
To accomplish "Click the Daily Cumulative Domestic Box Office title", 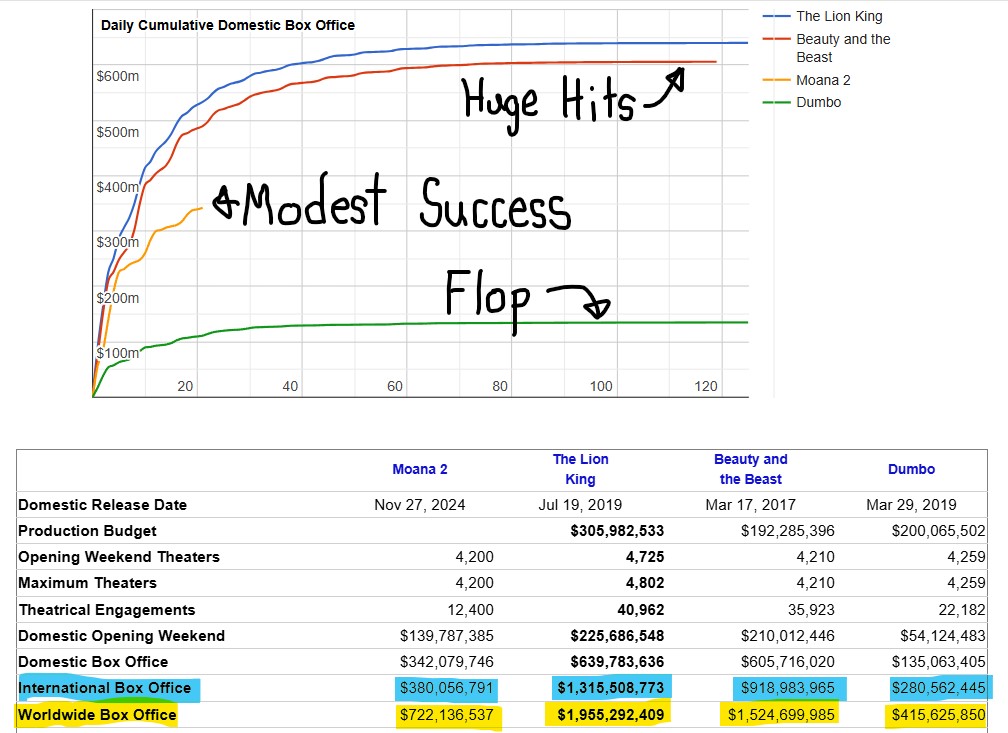I will click(228, 25).
